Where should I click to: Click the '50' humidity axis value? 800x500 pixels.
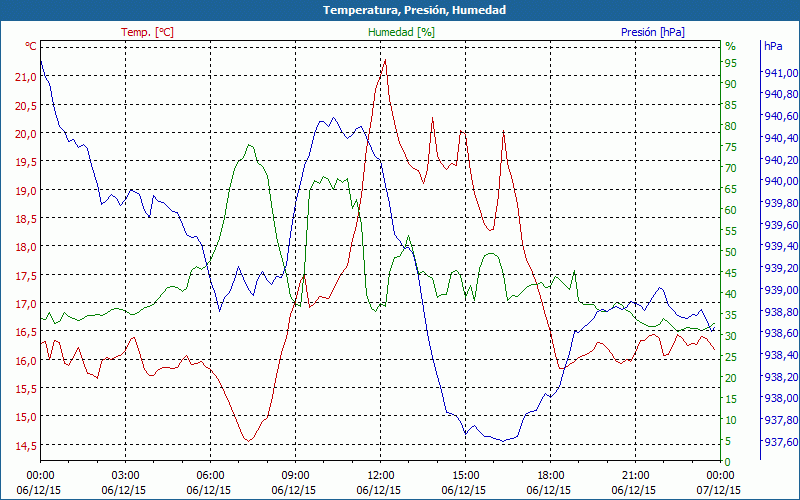click(731, 252)
